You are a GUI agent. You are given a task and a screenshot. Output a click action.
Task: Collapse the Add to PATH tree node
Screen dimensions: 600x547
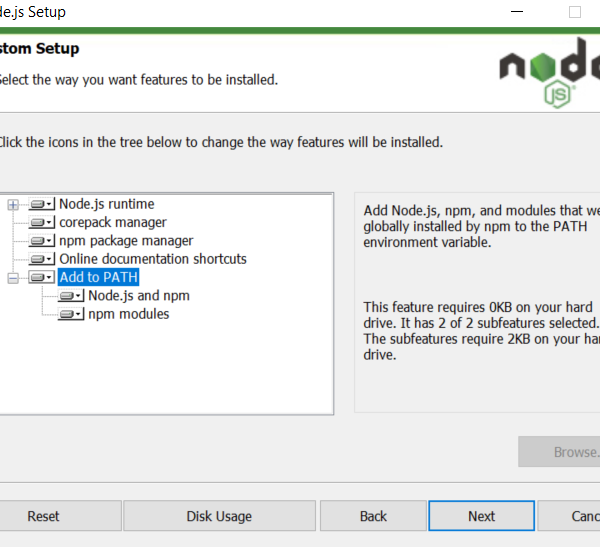click(x=13, y=277)
